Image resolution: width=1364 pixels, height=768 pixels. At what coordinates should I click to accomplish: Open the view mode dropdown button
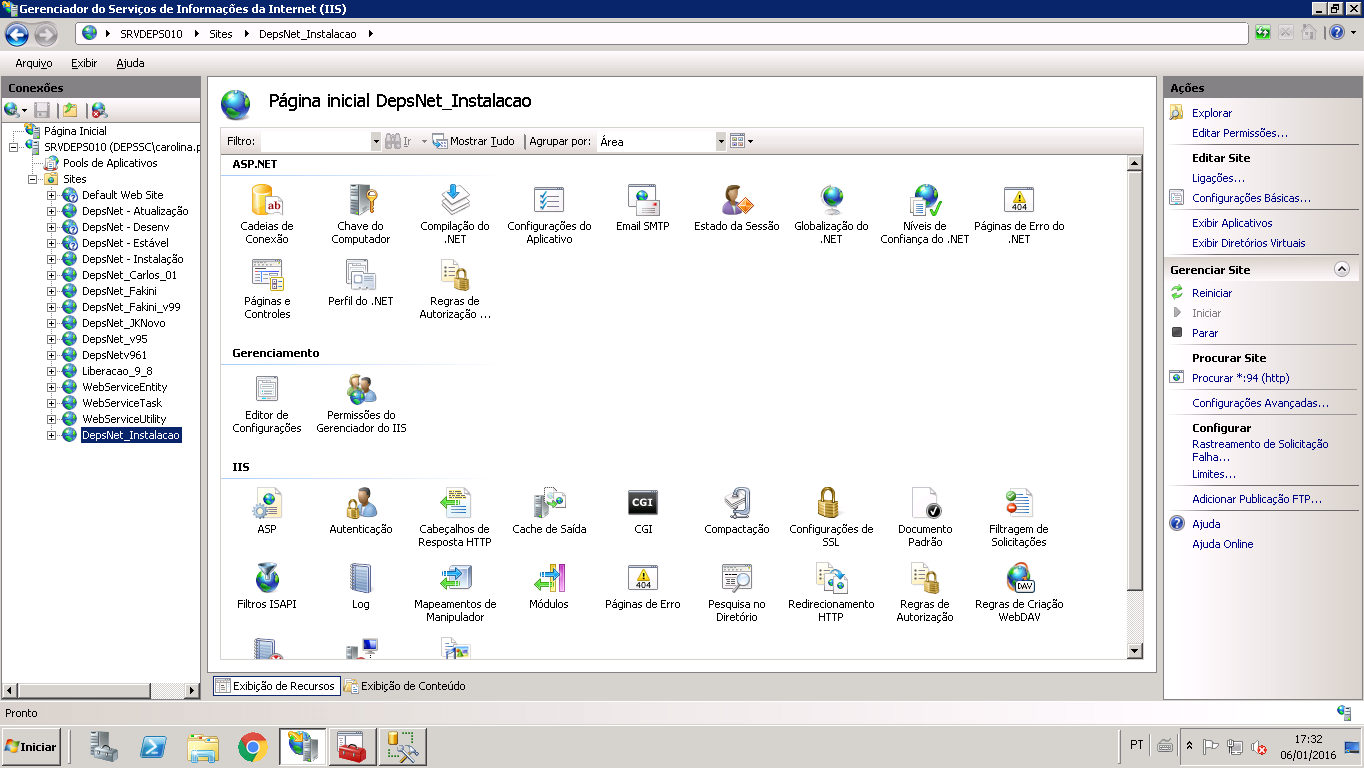[x=741, y=141]
